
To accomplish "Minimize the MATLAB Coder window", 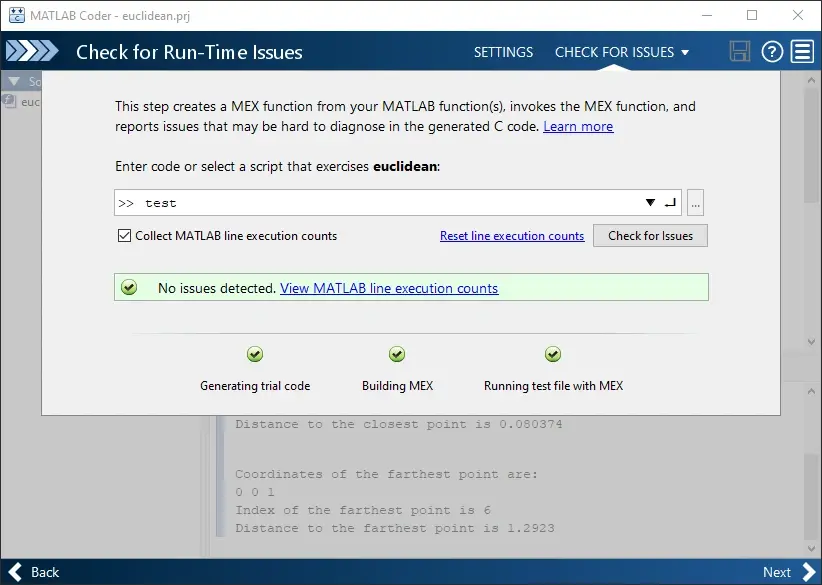I will 707,15.
